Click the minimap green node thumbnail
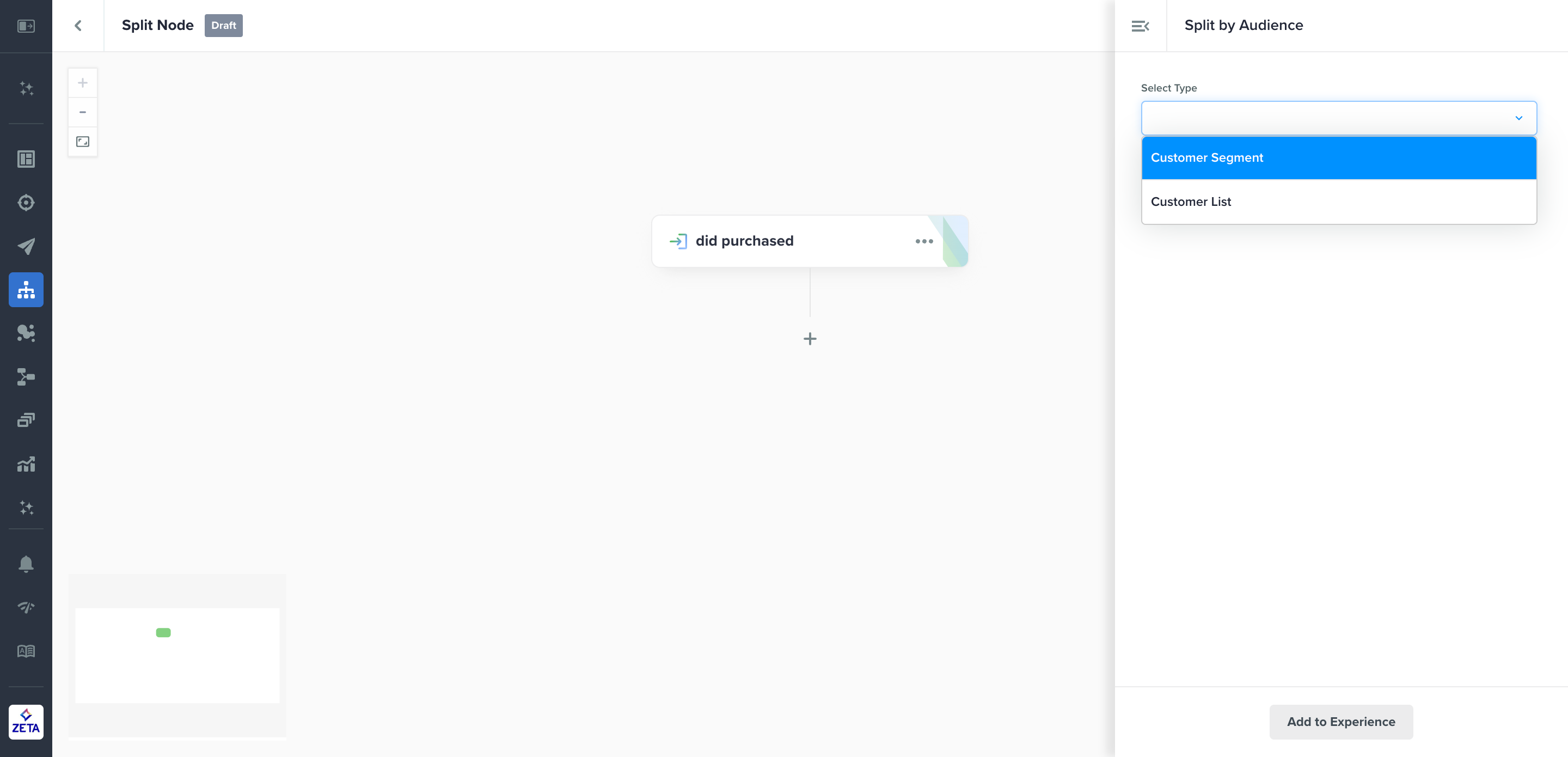 click(163, 633)
